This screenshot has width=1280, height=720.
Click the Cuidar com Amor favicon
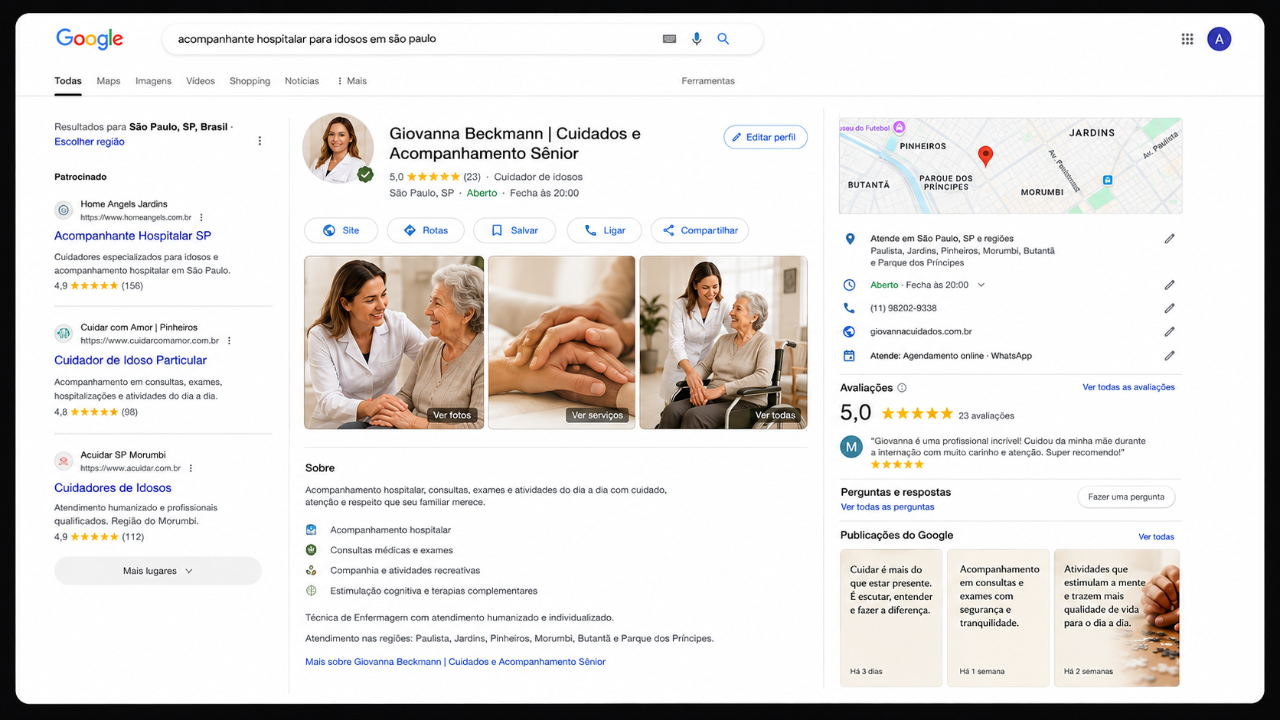(x=64, y=333)
